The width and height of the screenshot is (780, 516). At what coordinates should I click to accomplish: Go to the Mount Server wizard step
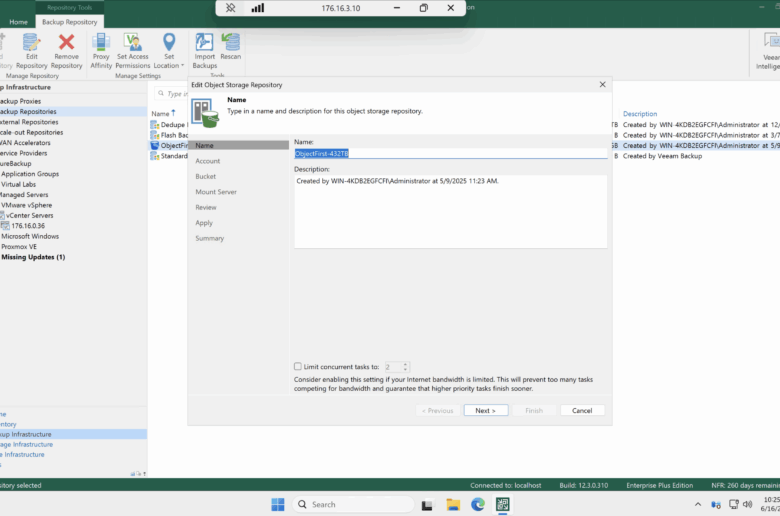point(216,192)
